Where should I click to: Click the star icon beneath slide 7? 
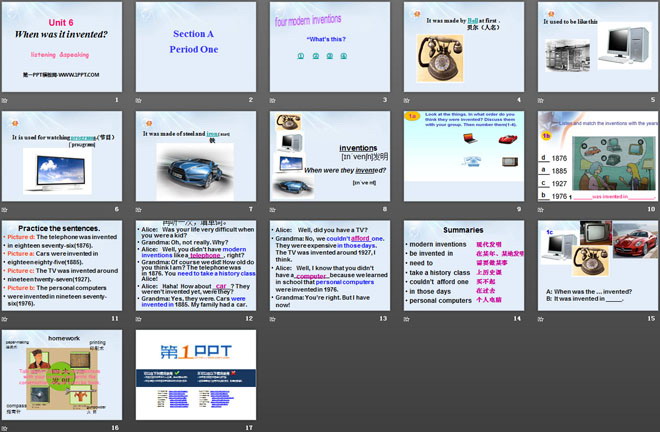[x=141, y=209]
